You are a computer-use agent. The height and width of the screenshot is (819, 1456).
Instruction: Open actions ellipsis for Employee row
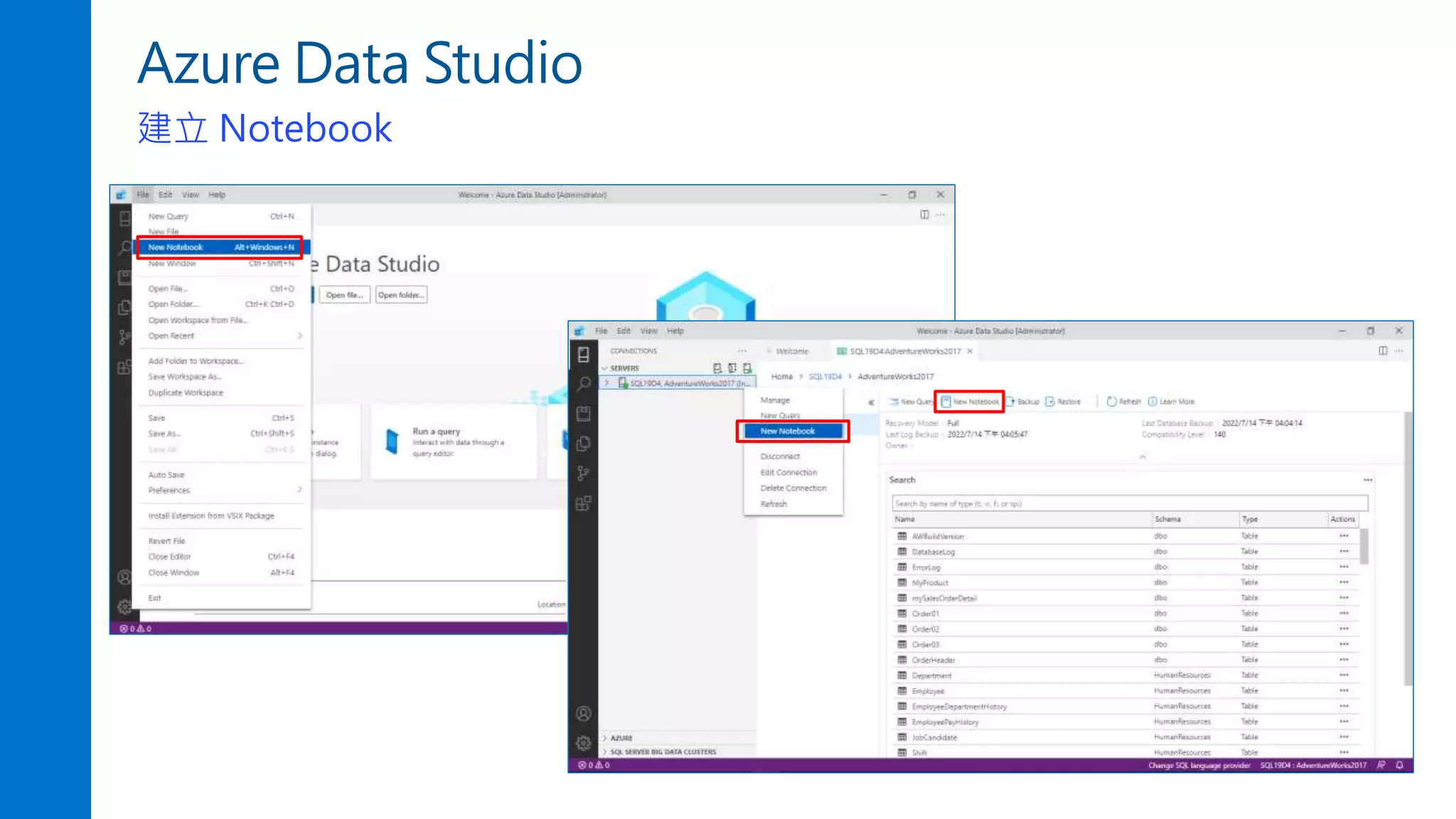point(1344,691)
